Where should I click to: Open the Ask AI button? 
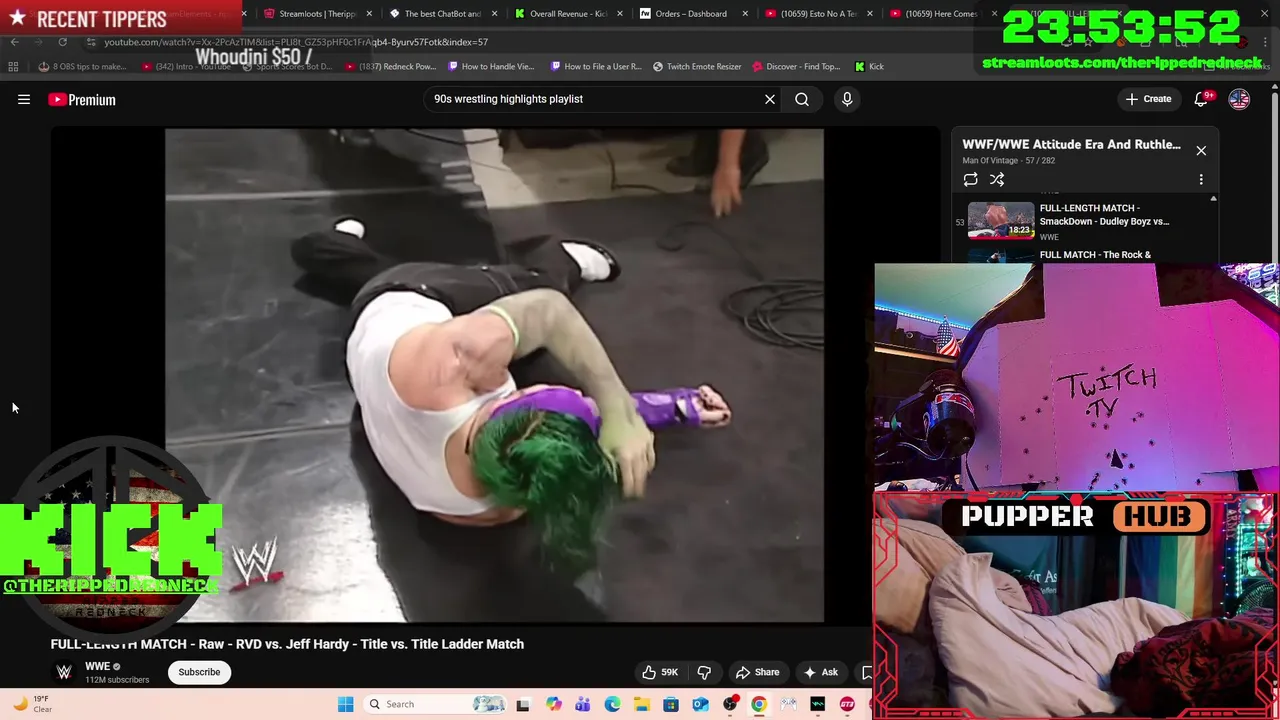click(821, 672)
